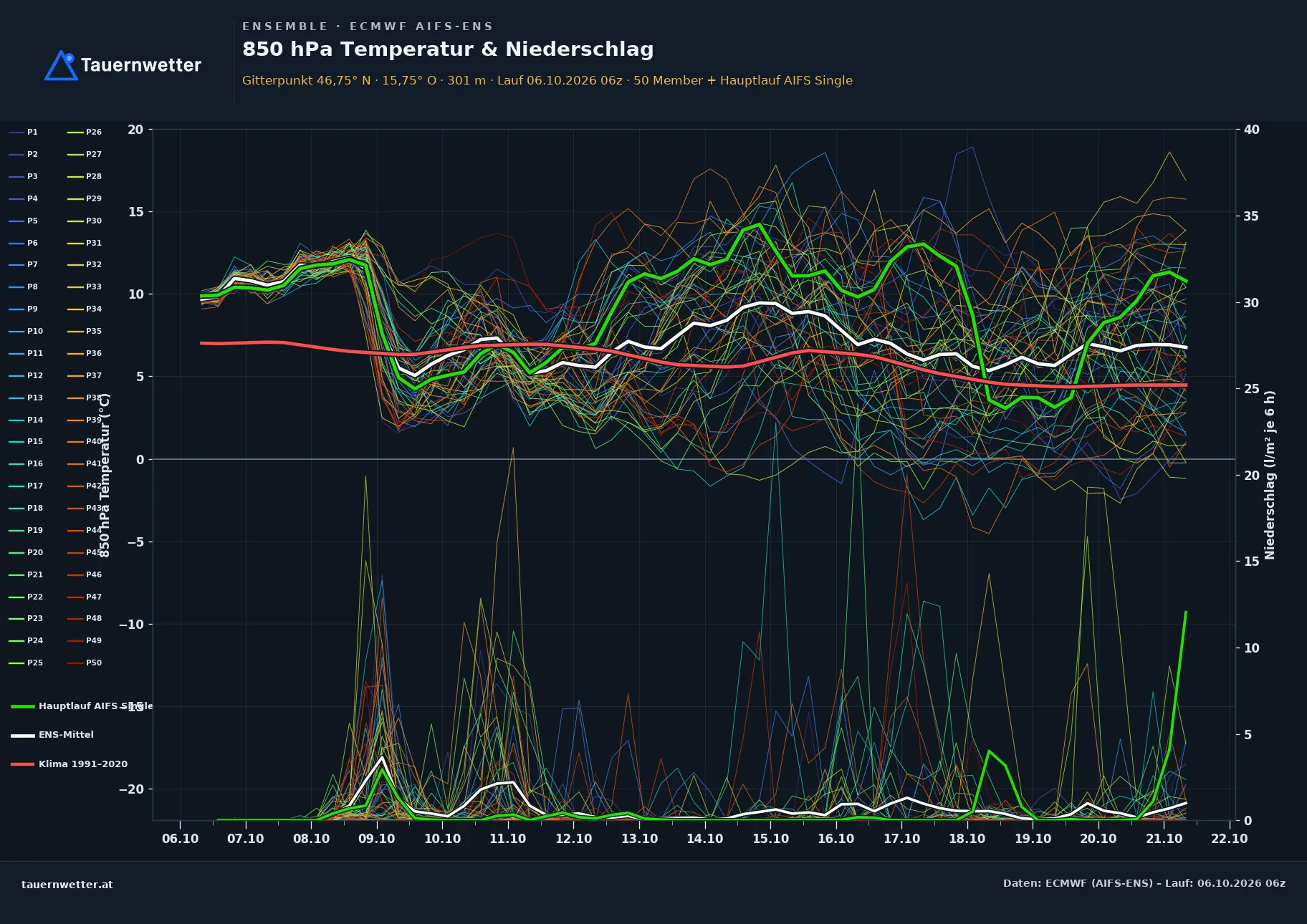Select the 35 tick on the Niederschlag axis

point(1251,216)
